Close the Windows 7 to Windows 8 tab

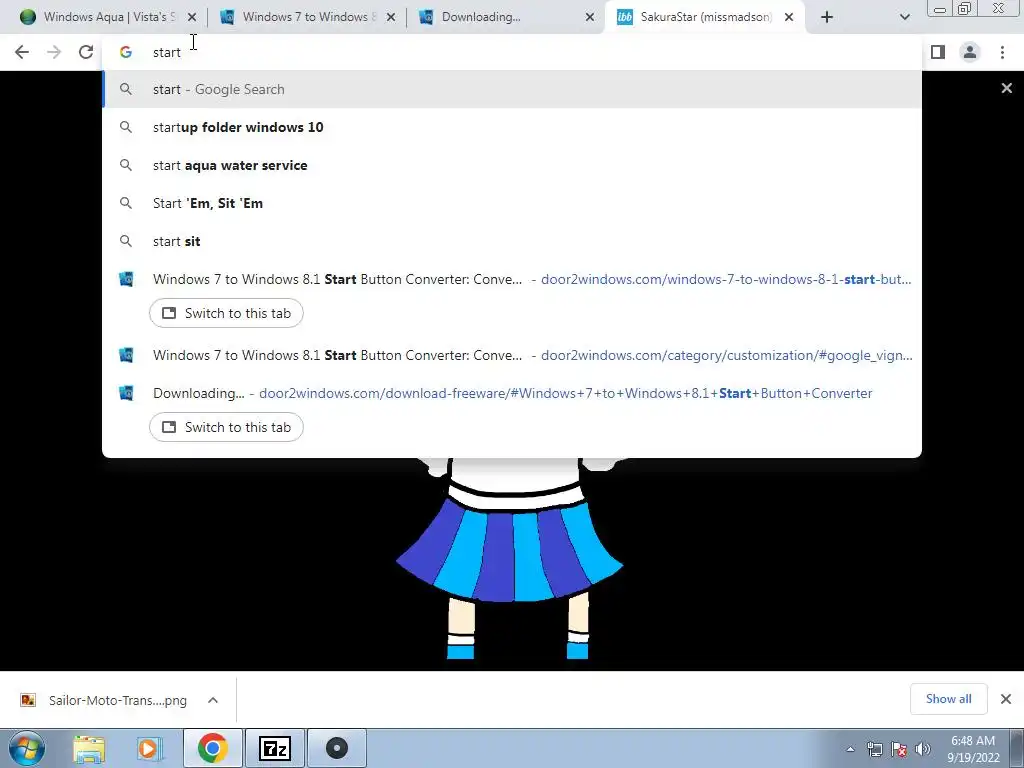pyautogui.click(x=391, y=17)
